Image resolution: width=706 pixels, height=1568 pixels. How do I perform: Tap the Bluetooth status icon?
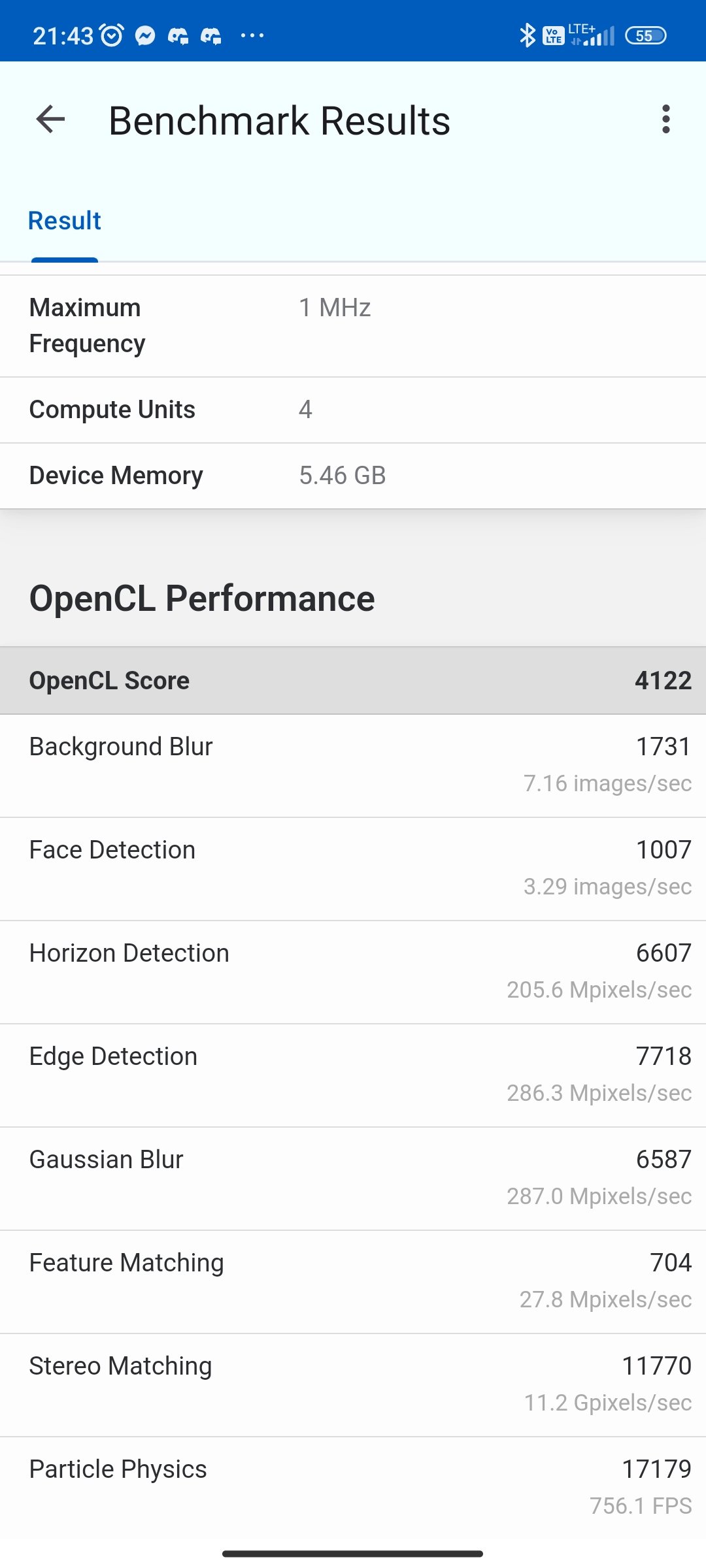(527, 35)
